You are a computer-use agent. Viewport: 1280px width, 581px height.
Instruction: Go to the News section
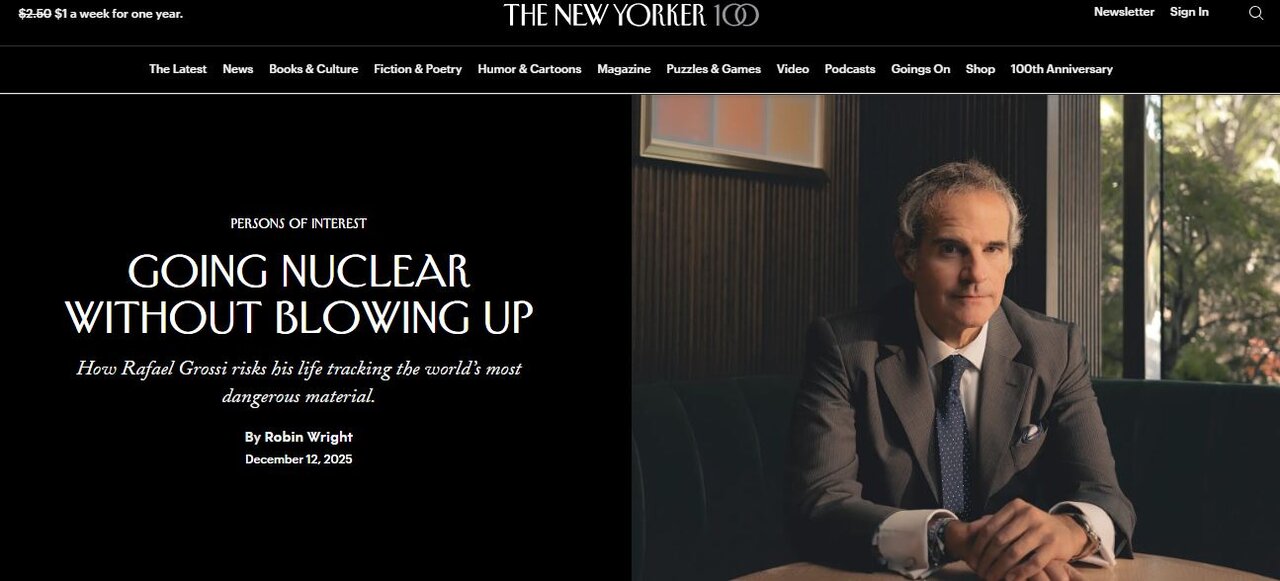238,69
